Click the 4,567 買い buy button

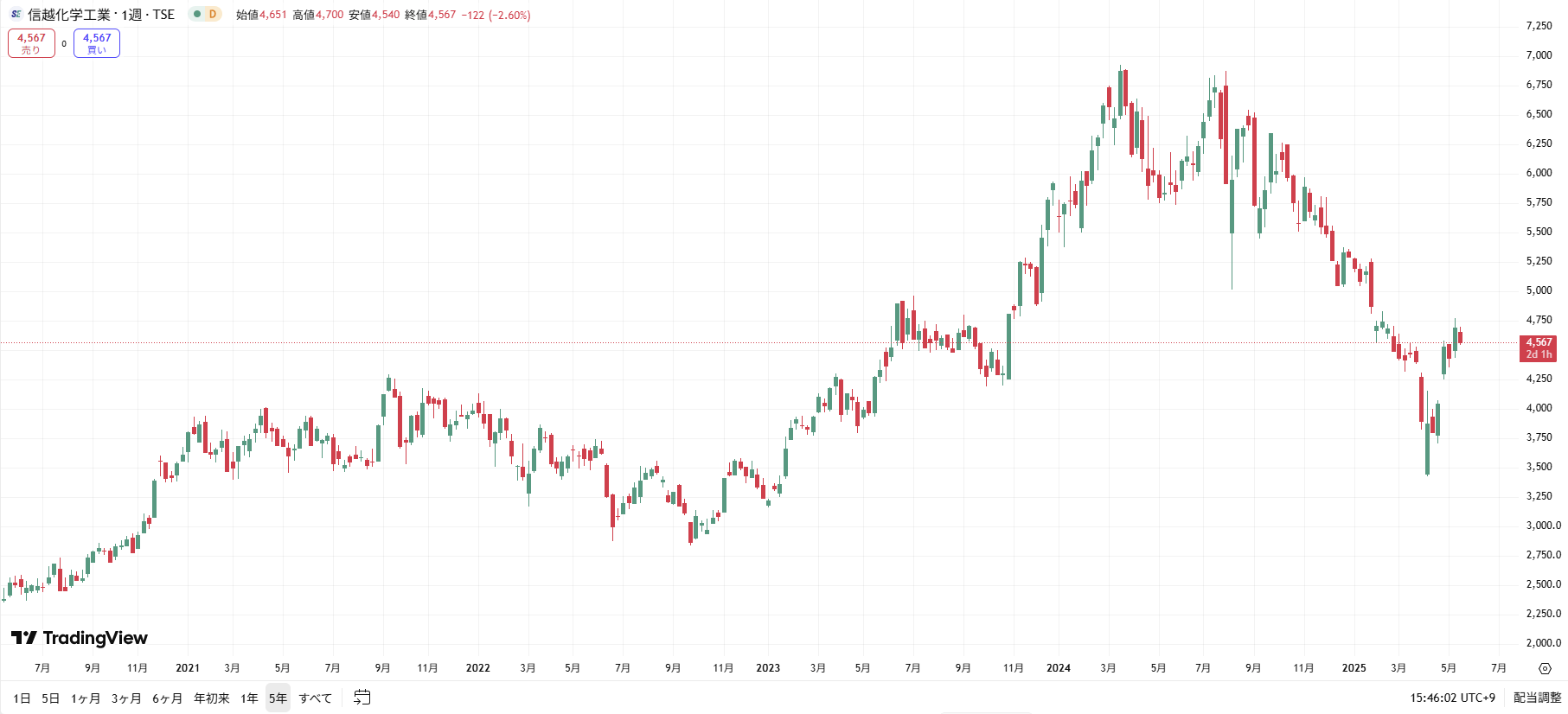[97, 43]
